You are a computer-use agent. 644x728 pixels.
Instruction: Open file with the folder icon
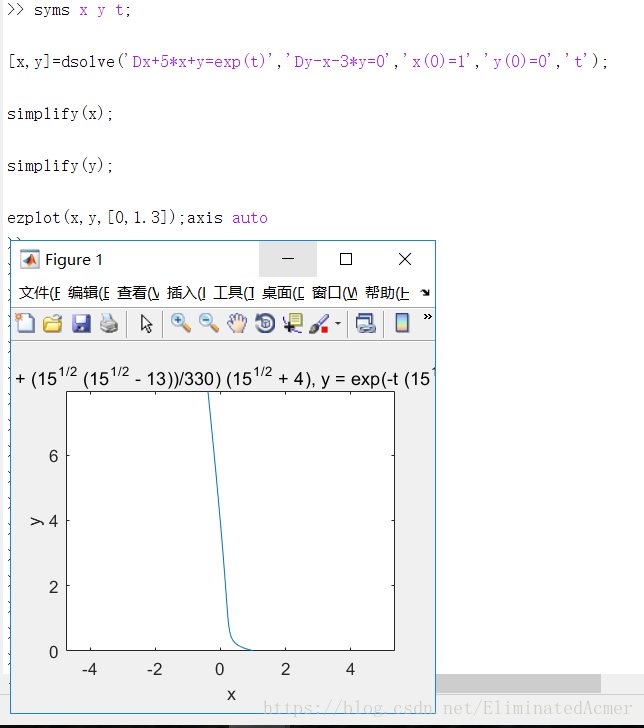coord(52,323)
